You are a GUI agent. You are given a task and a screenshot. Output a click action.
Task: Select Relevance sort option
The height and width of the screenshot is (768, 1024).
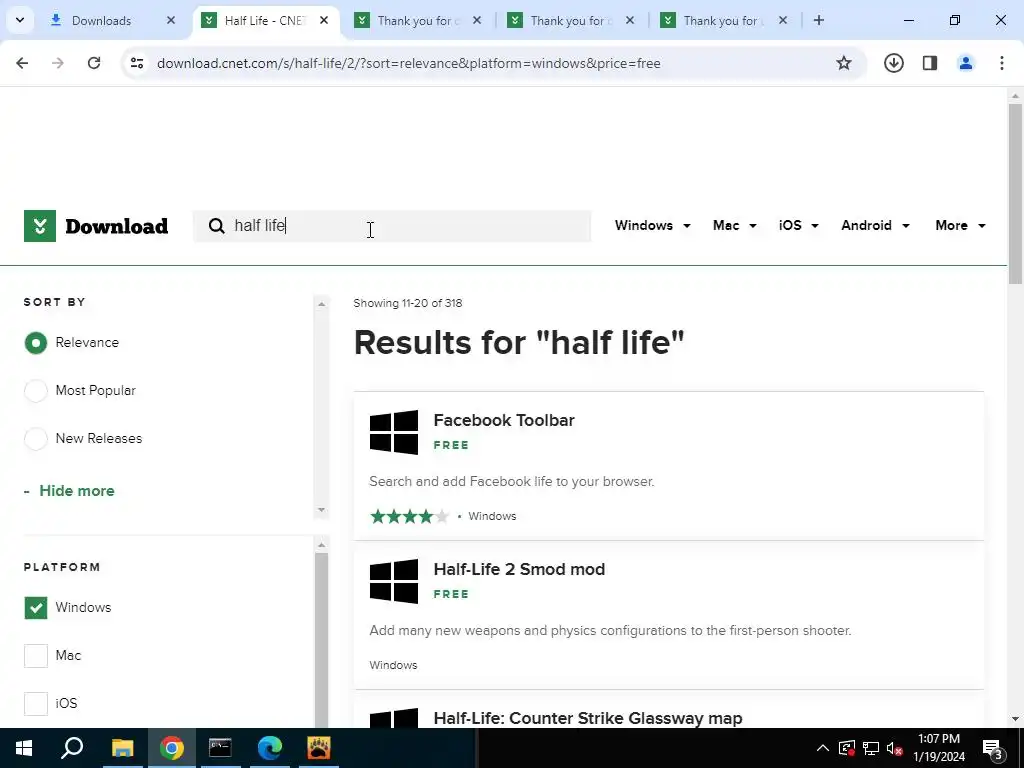[36, 343]
